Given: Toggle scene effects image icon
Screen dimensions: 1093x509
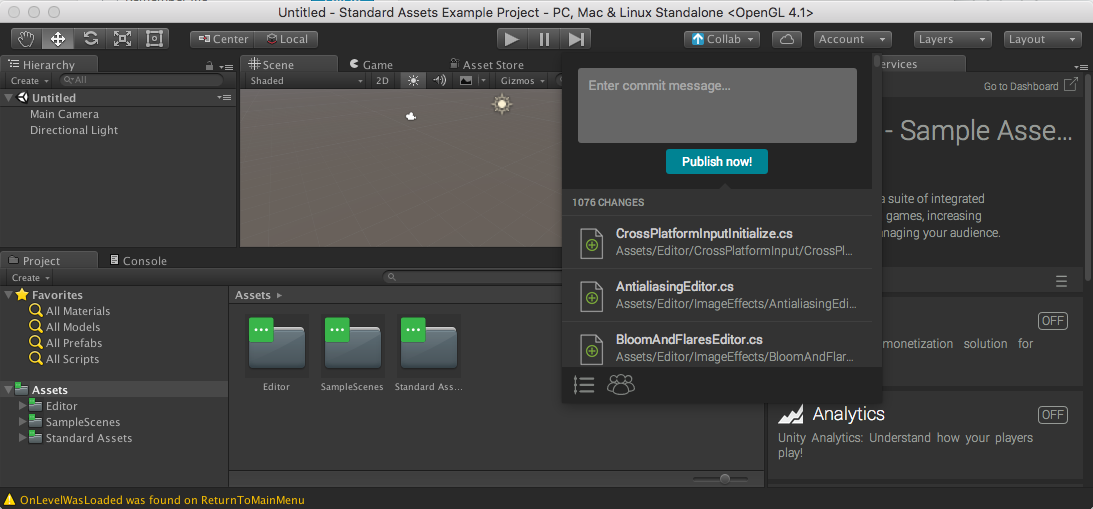Looking at the screenshot, I should pyautogui.click(x=466, y=81).
